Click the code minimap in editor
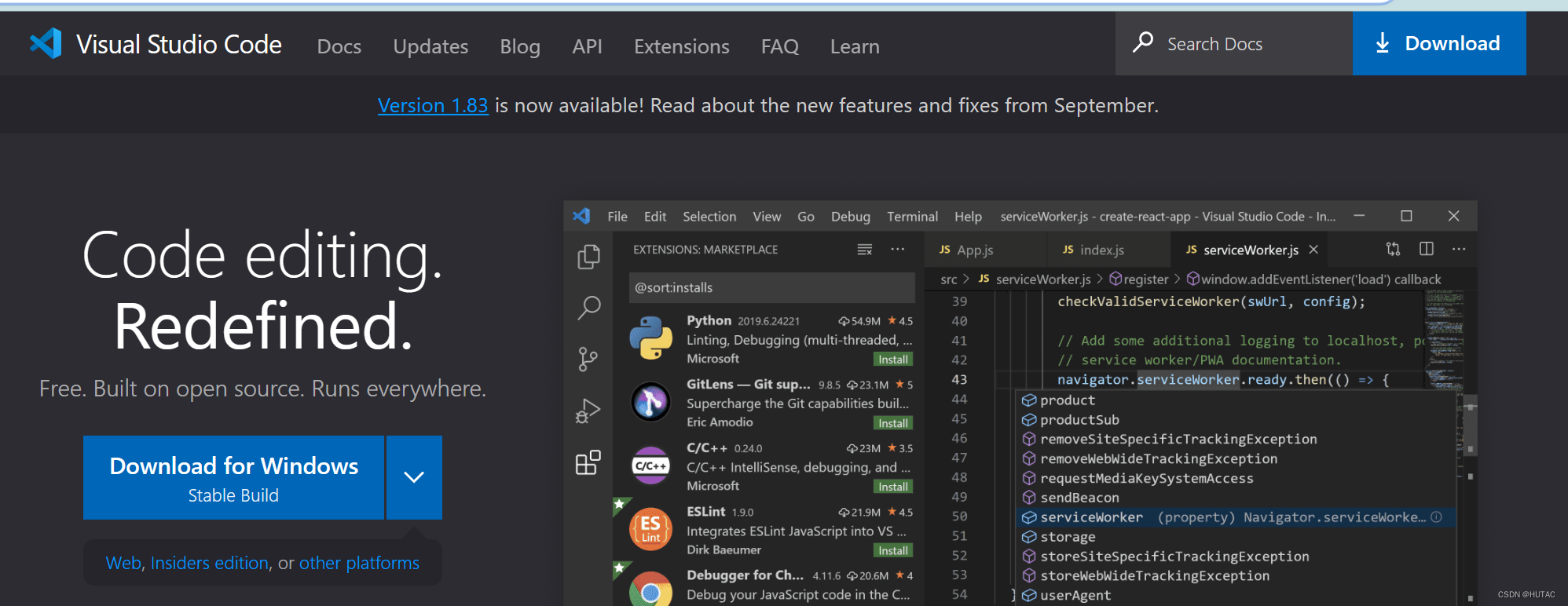The height and width of the screenshot is (606, 1568). click(1444, 339)
